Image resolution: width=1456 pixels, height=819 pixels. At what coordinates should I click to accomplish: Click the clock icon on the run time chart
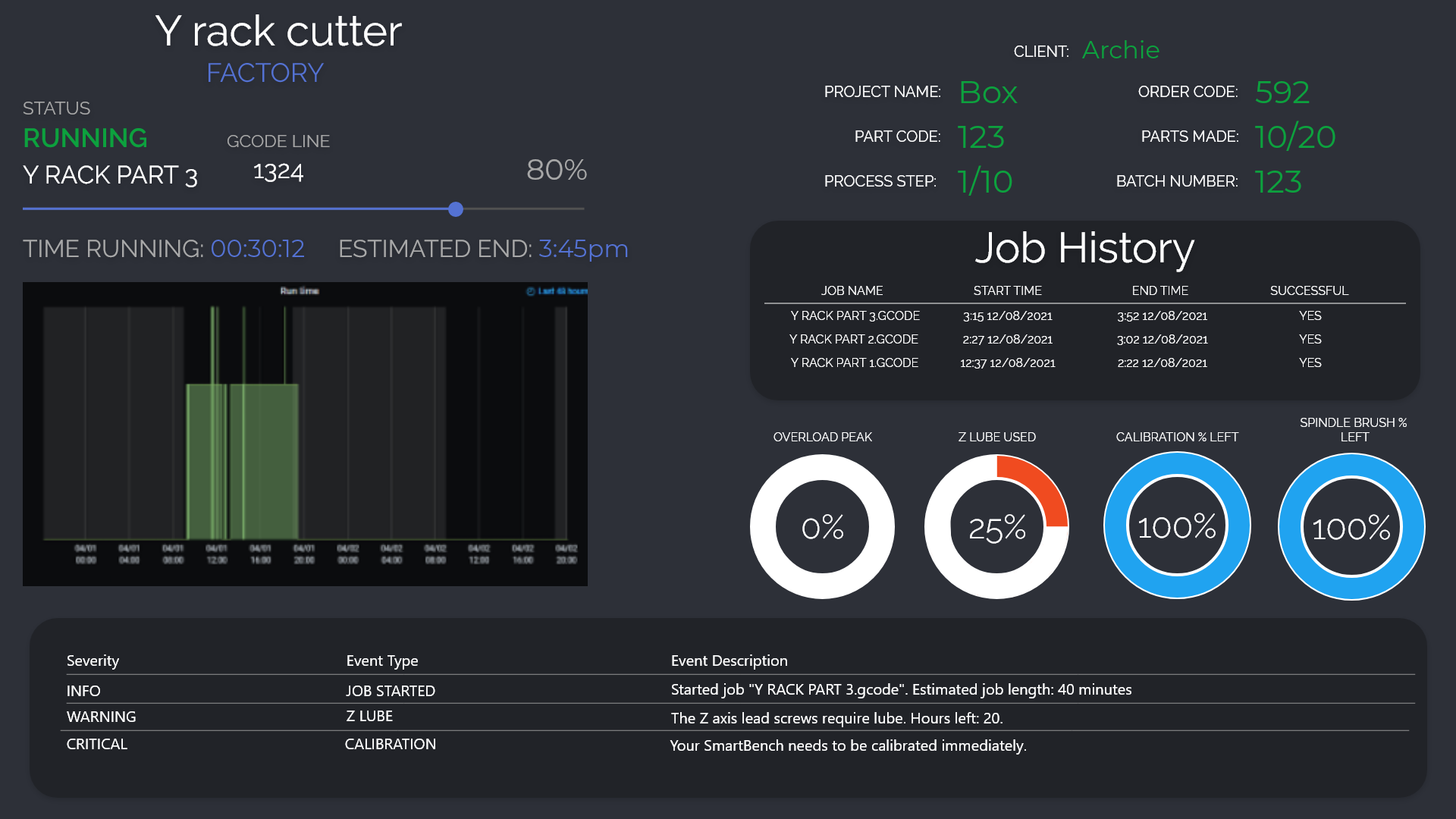point(529,290)
